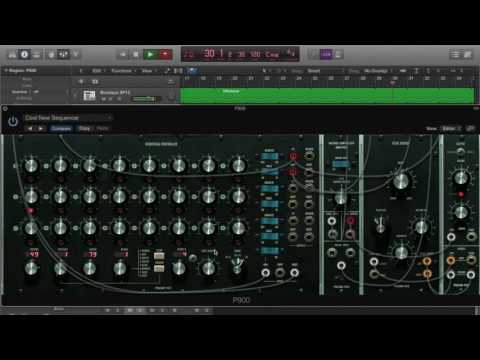Open the plugin View Editor dropdown
Viewport: 480px width, 360px height.
click(451, 128)
